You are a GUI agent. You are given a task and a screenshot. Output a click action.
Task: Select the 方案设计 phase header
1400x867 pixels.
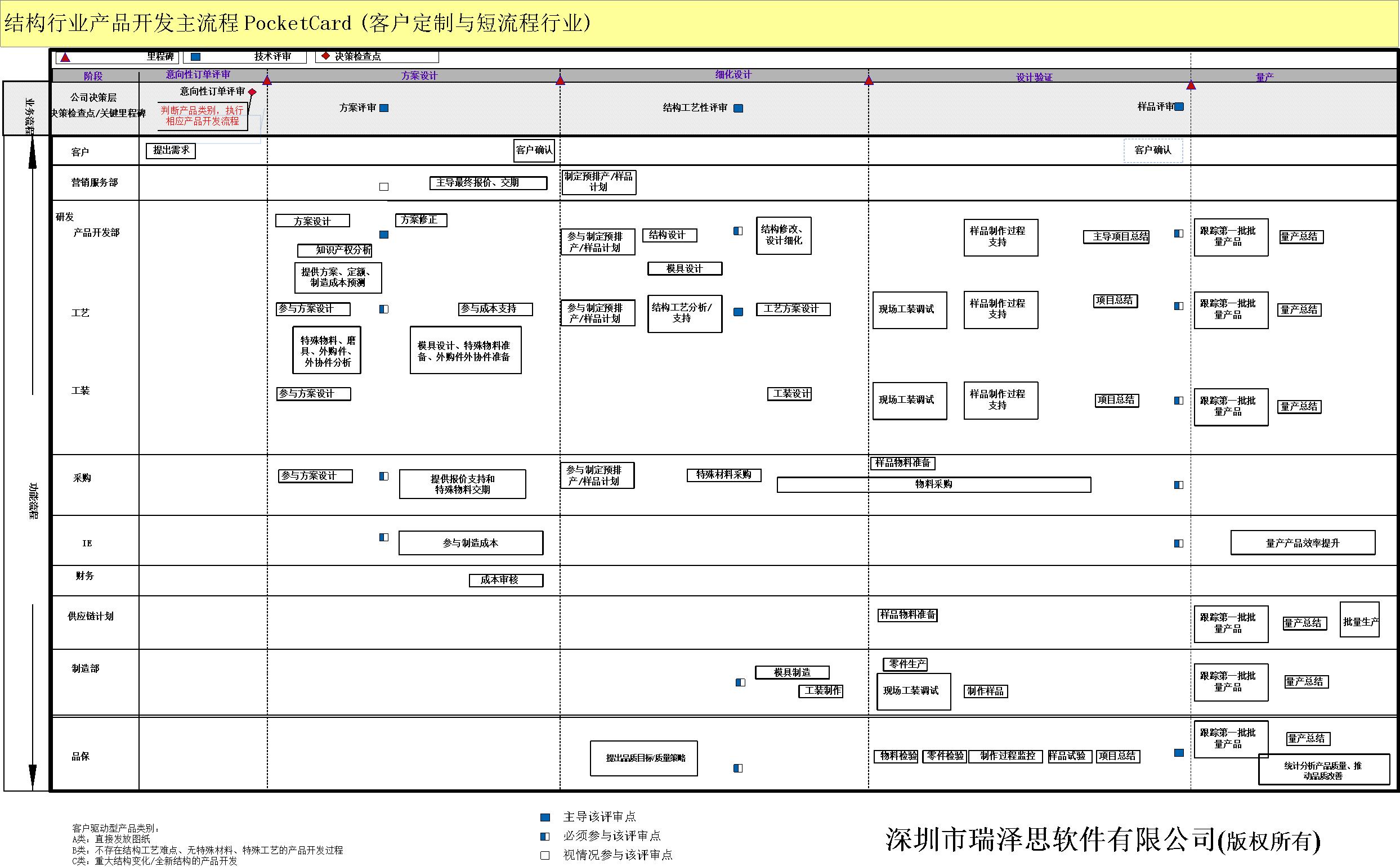pyautogui.click(x=419, y=76)
